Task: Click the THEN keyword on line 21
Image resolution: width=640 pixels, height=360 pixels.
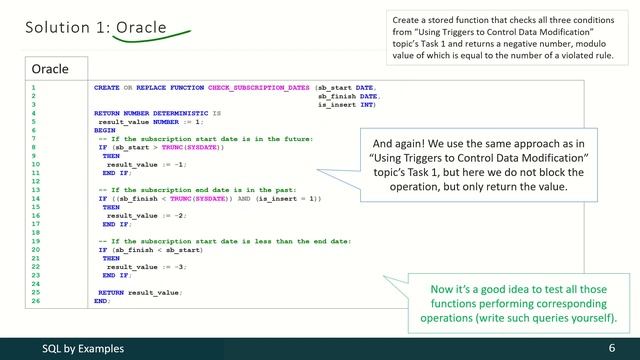Action: [x=111, y=258]
